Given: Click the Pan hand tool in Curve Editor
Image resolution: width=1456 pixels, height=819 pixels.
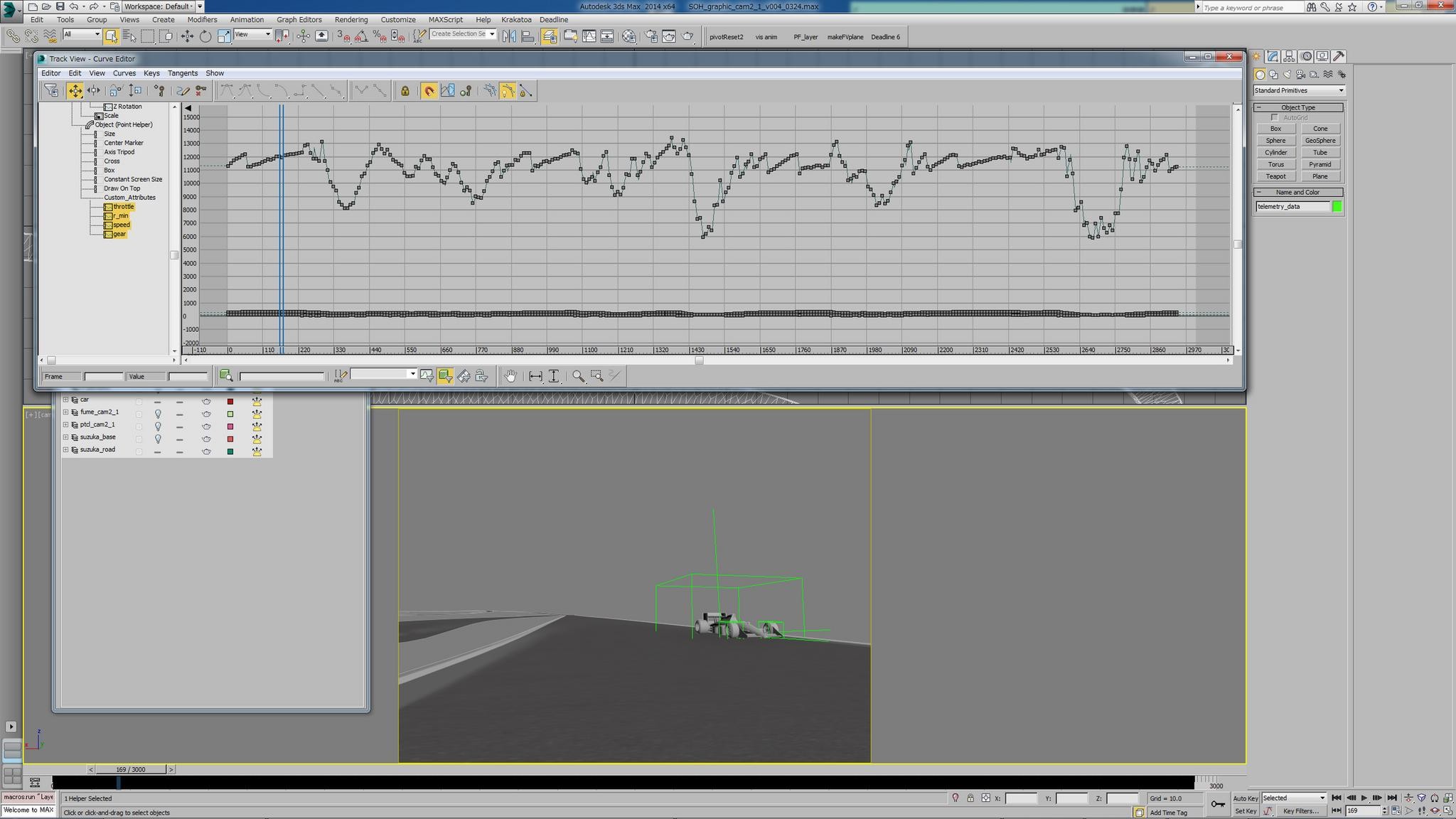Looking at the screenshot, I should (x=510, y=376).
